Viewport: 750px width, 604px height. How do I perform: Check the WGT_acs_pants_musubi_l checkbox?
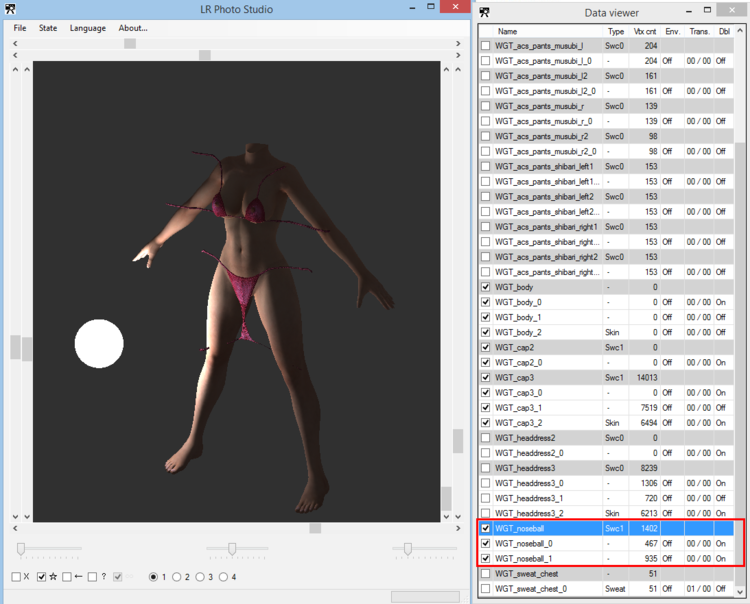(x=485, y=46)
